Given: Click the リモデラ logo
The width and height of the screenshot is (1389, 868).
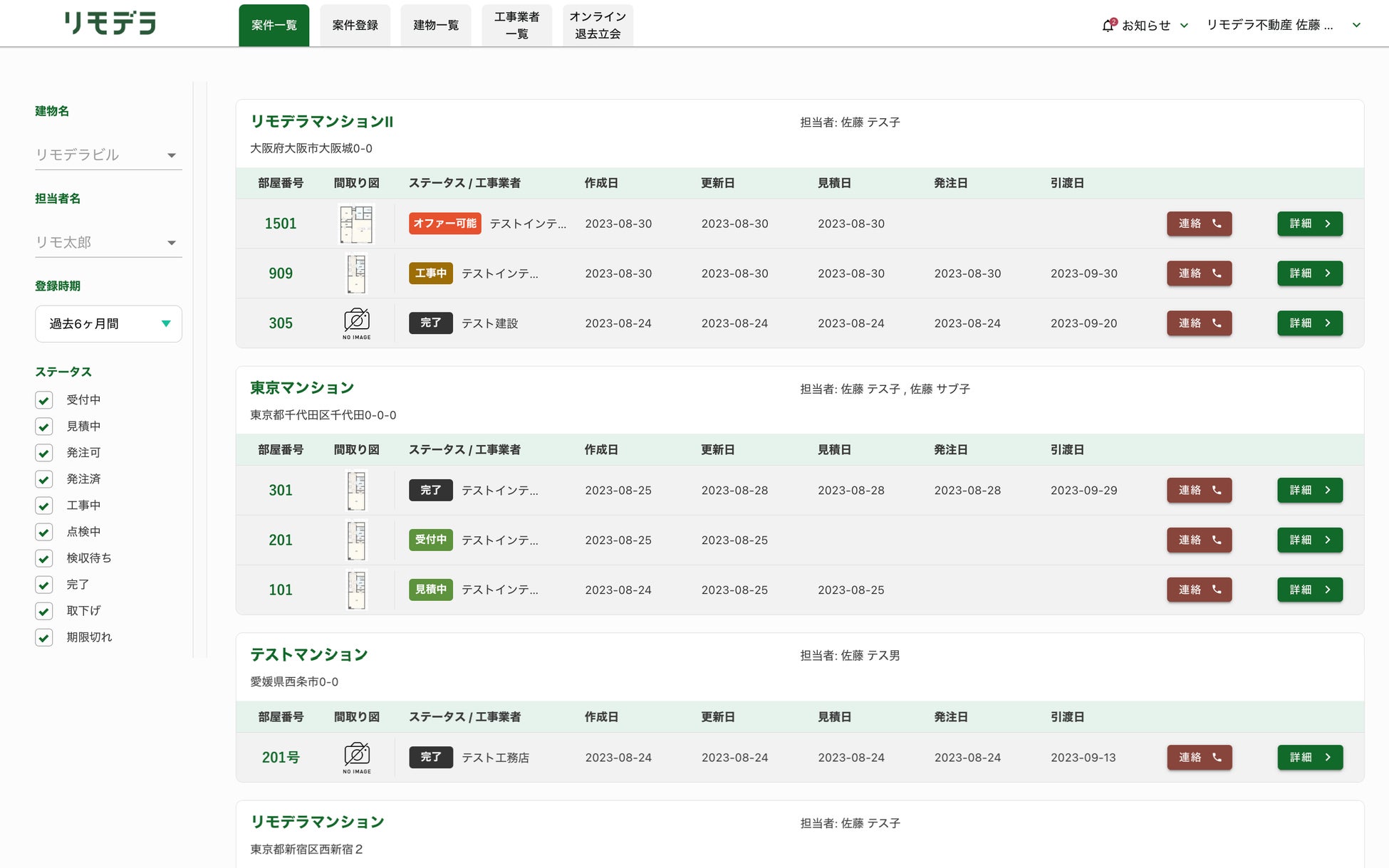Looking at the screenshot, I should 110,23.
